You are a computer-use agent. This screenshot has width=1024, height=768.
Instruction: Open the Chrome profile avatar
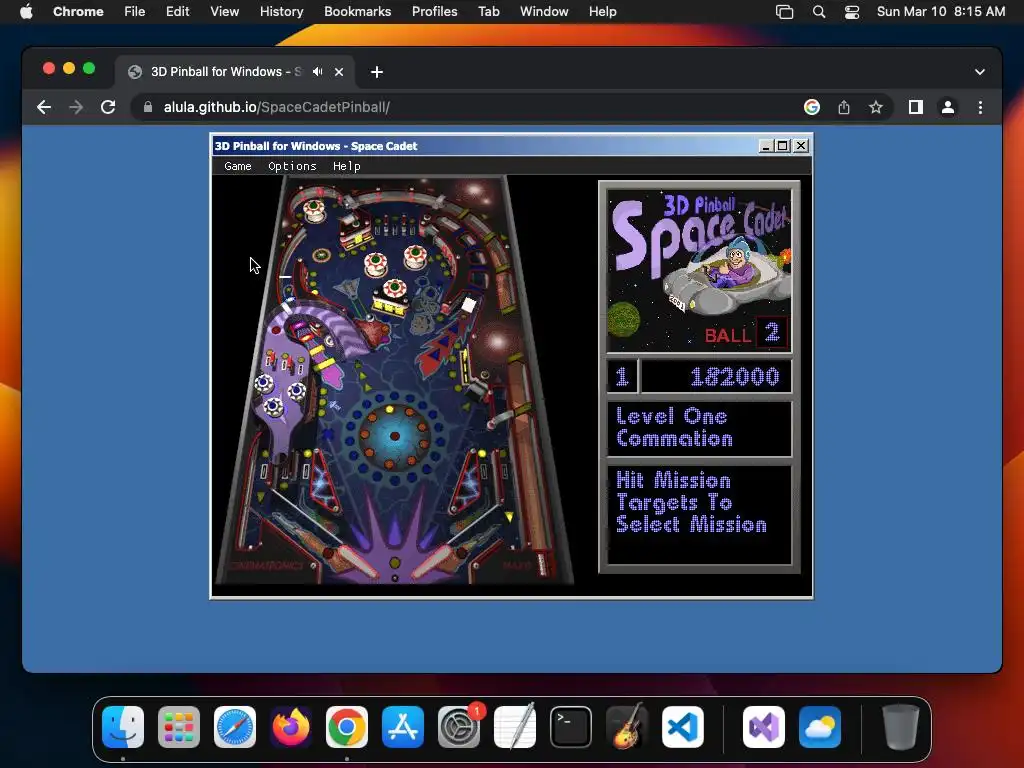coord(948,107)
